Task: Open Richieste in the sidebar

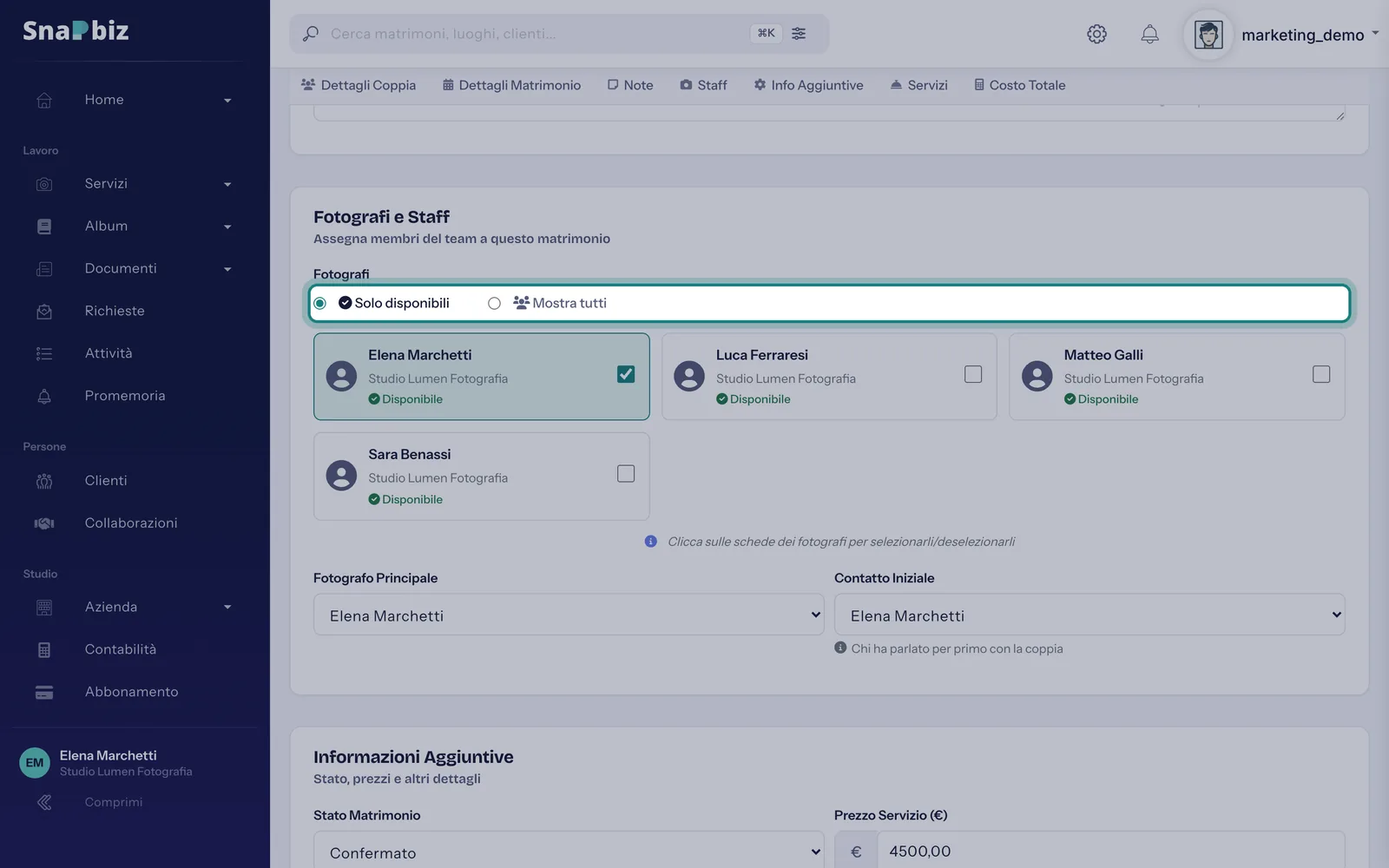Action: (x=115, y=311)
